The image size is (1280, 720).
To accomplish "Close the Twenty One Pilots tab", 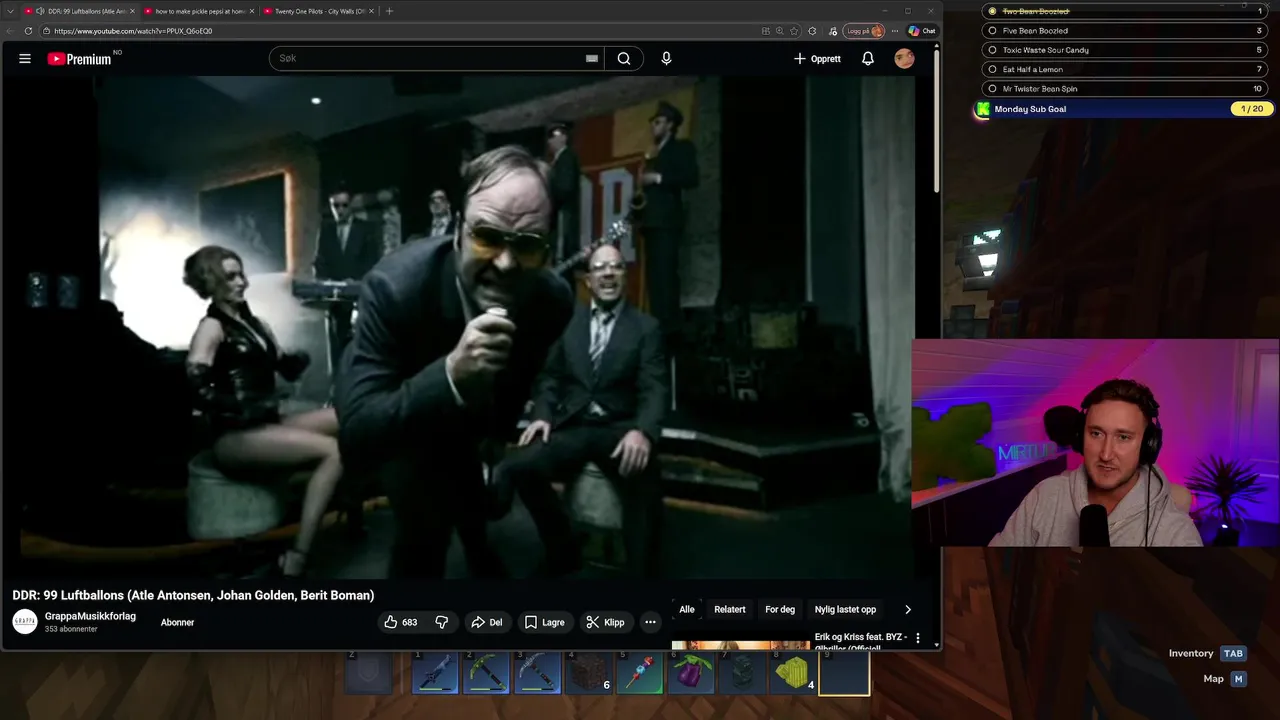I will tap(371, 11).
